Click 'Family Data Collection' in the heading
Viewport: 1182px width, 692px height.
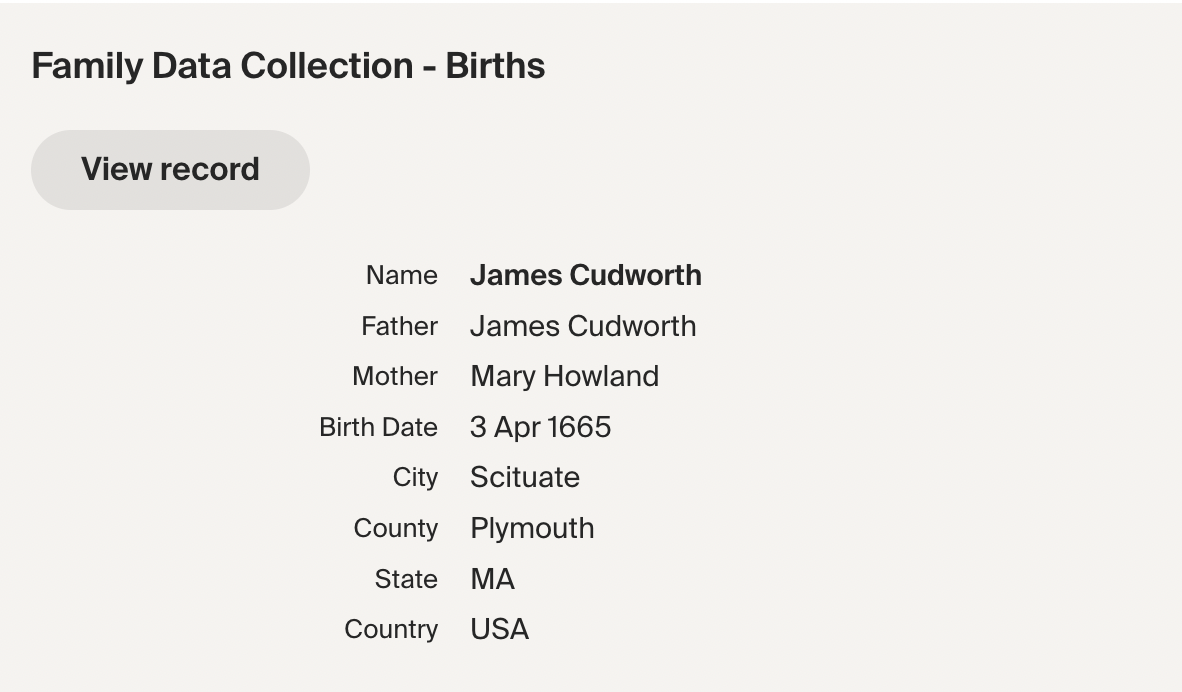(x=222, y=66)
